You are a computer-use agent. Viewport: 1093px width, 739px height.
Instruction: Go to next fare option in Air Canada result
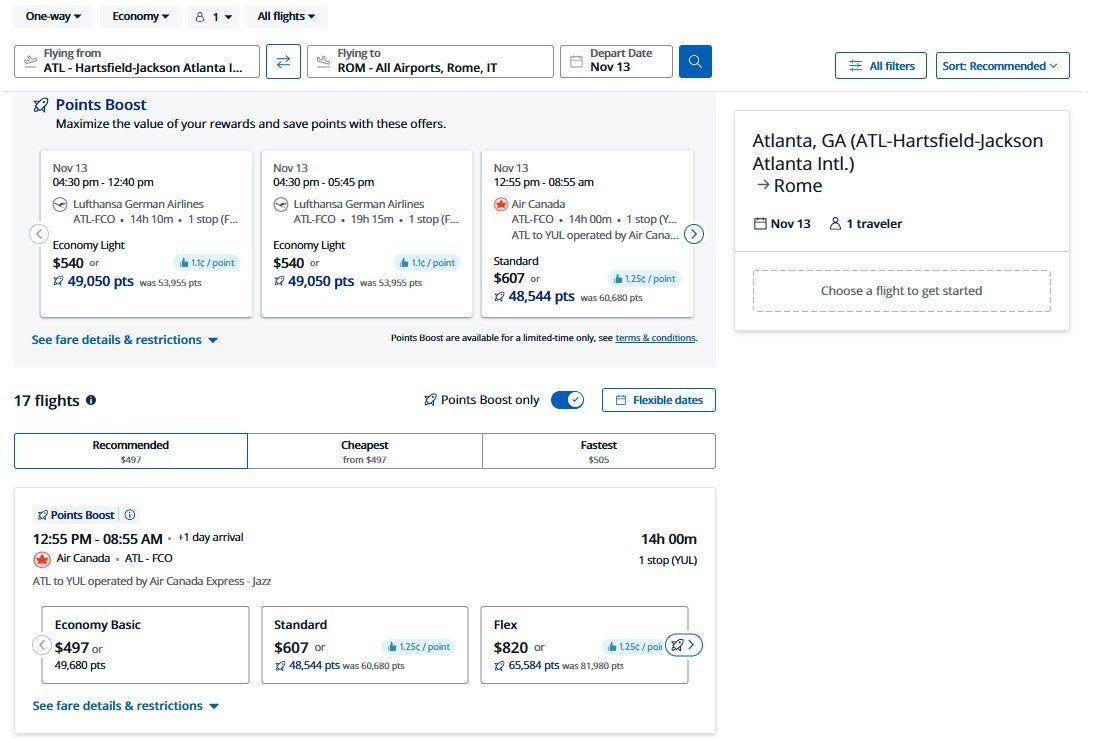[x=684, y=645]
